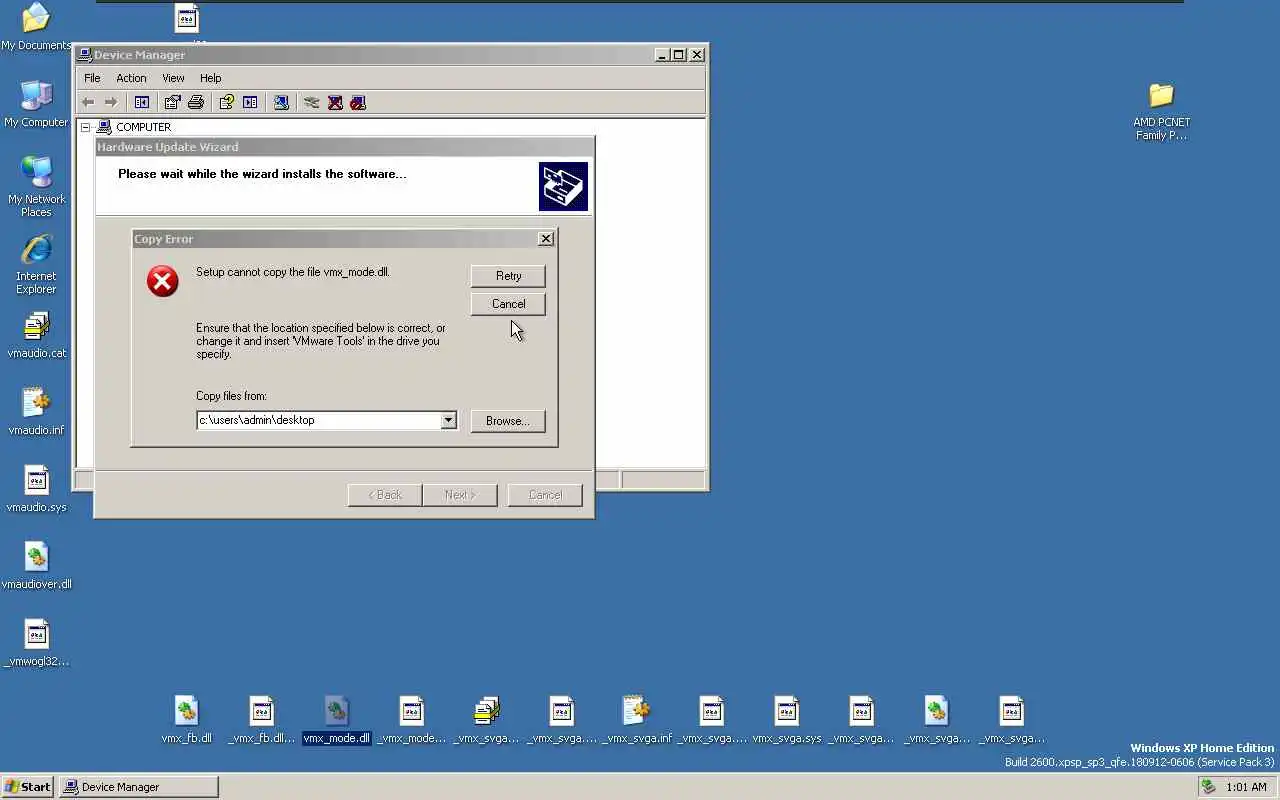Minimize the Device Manager window
The width and height of the screenshot is (1280, 800).
[x=662, y=55]
